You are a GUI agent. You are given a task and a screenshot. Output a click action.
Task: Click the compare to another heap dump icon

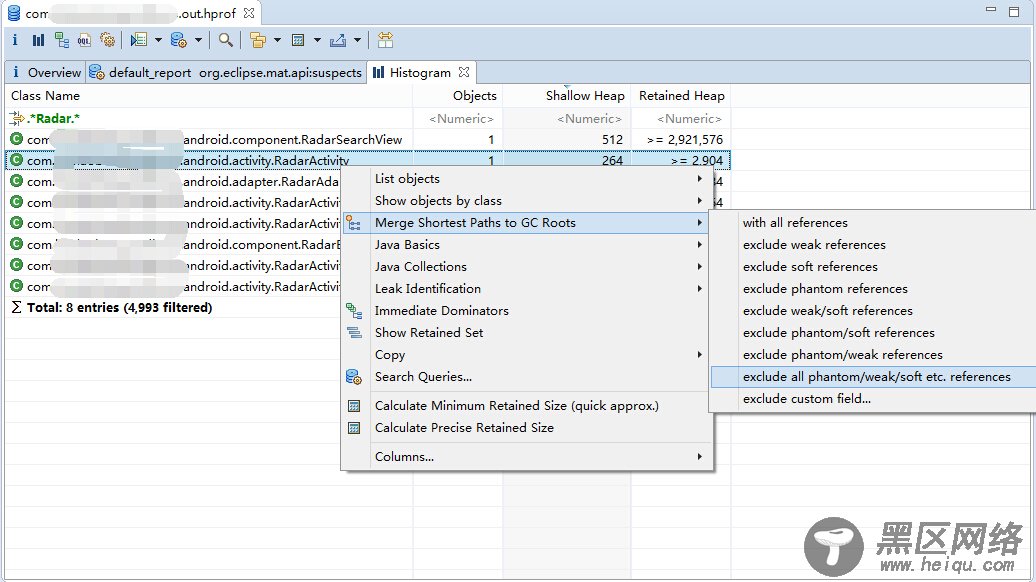[x=385, y=40]
